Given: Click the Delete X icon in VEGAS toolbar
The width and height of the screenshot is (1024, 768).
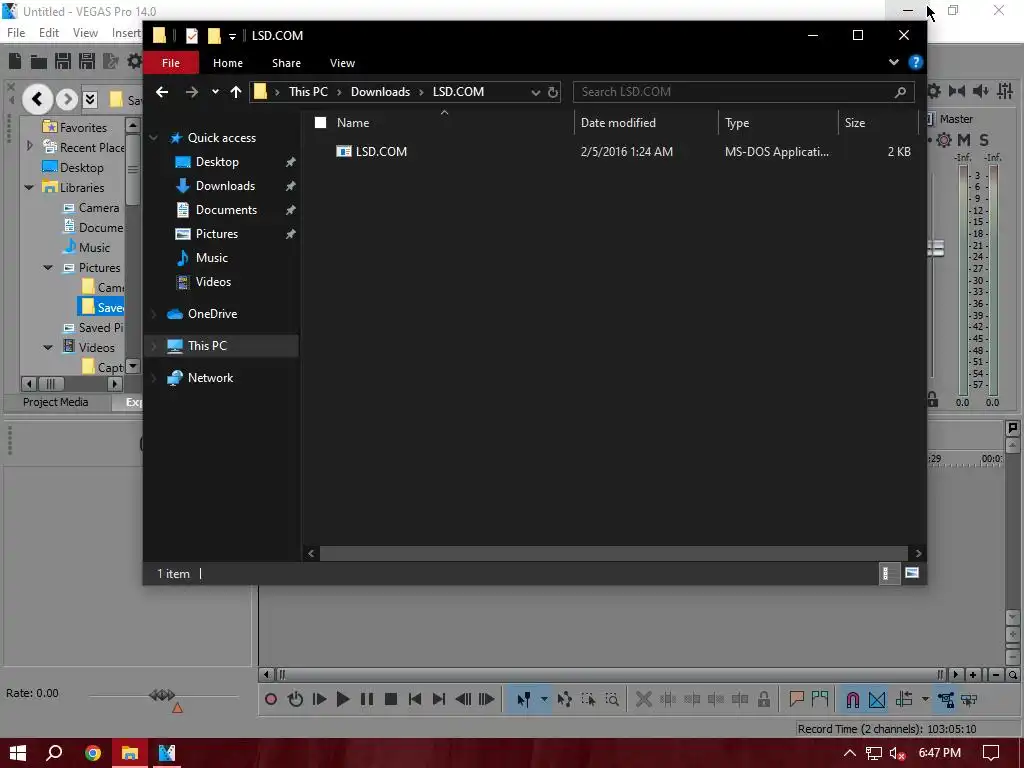Looking at the screenshot, I should [643, 699].
